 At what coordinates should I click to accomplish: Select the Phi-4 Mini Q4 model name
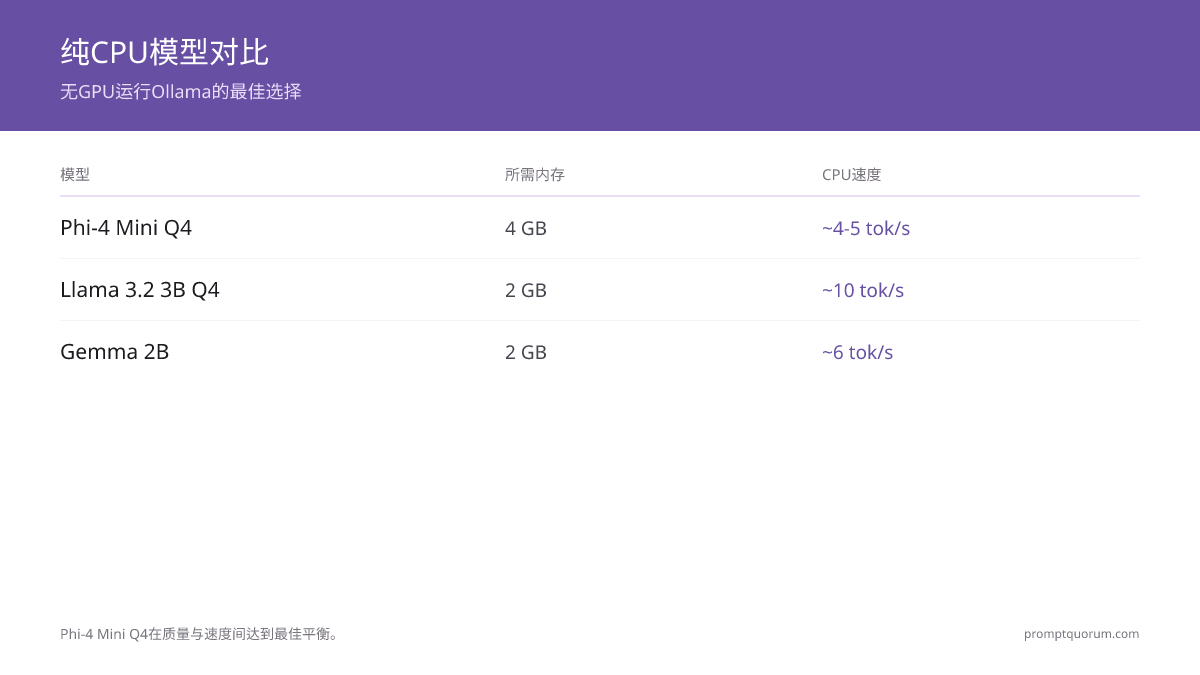click(x=126, y=228)
